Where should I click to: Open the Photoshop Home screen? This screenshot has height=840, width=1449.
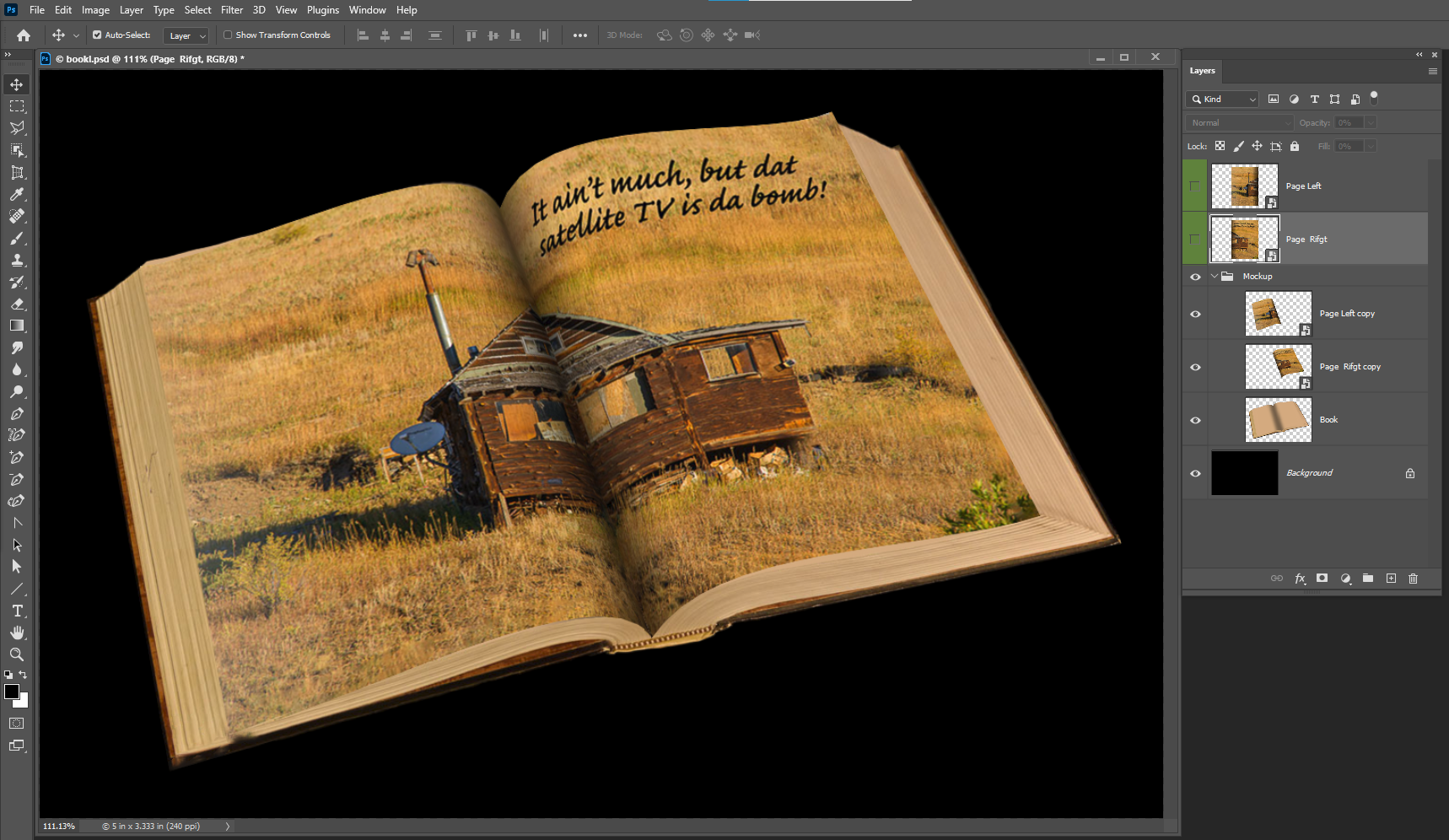tap(22, 35)
